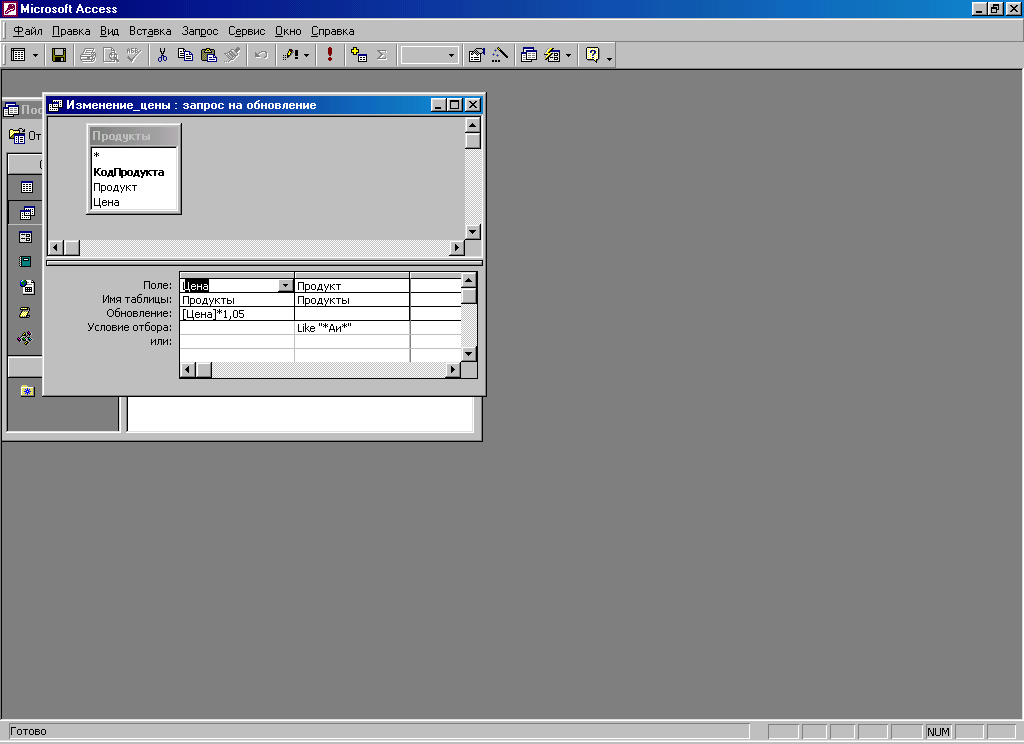Click the Query View table icon
The width and height of the screenshot is (1024, 744).
coord(18,56)
